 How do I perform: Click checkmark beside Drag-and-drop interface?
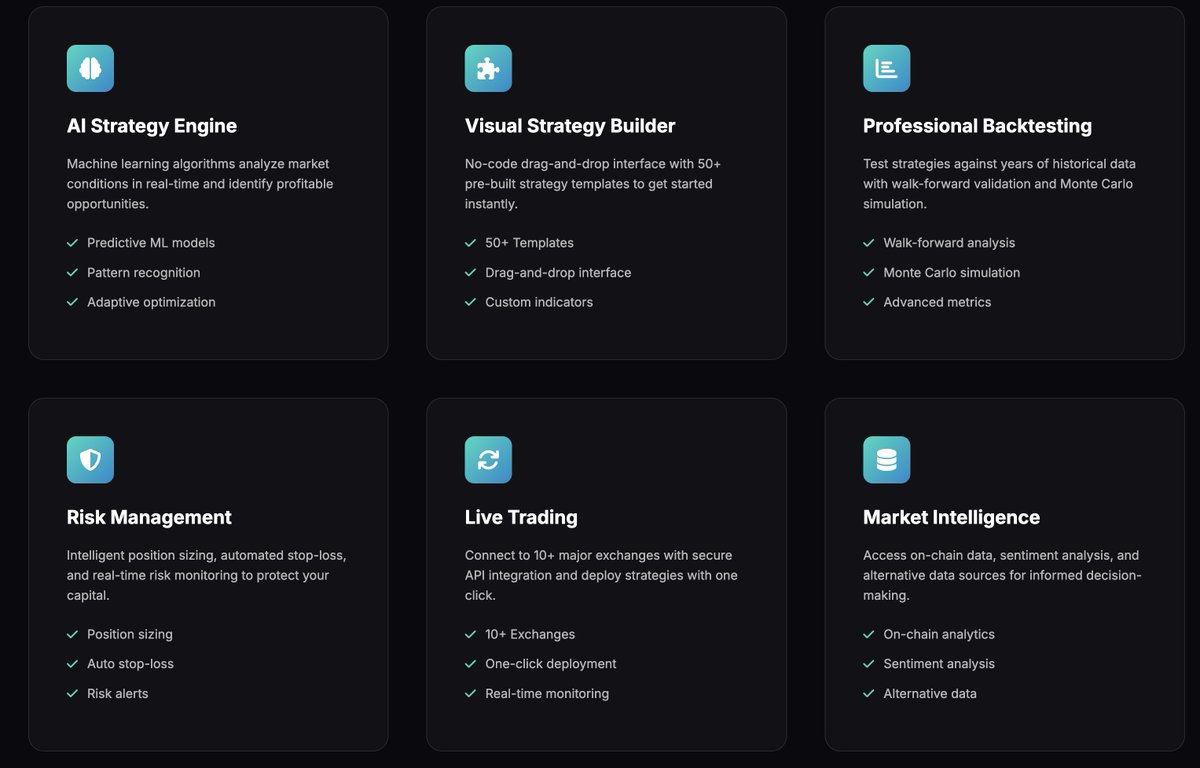pos(470,273)
